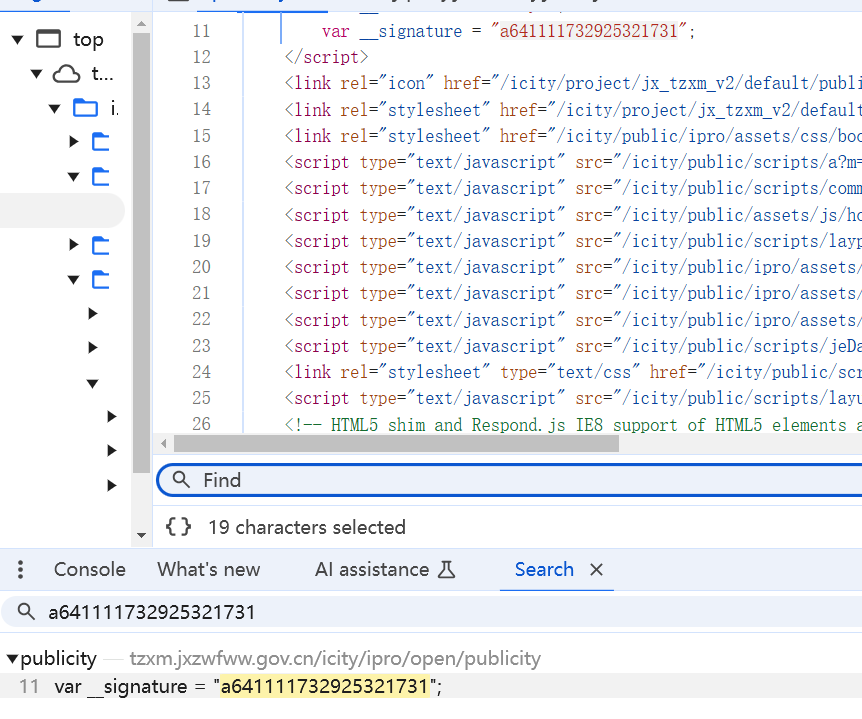Open the drawer three-dot menu

click(x=20, y=570)
